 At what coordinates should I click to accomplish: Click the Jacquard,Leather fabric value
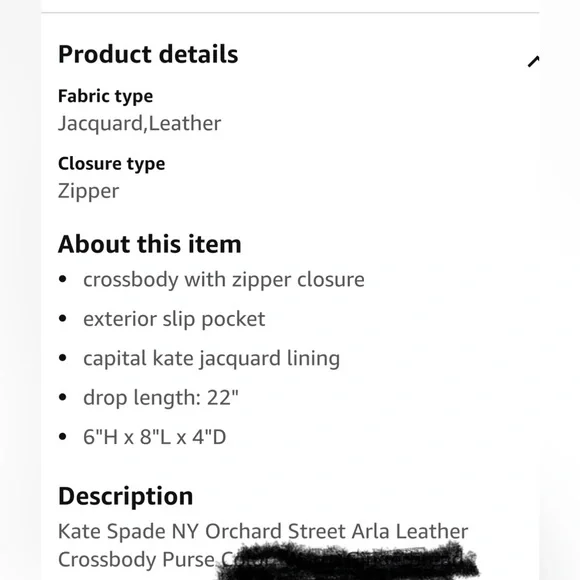coord(139,124)
